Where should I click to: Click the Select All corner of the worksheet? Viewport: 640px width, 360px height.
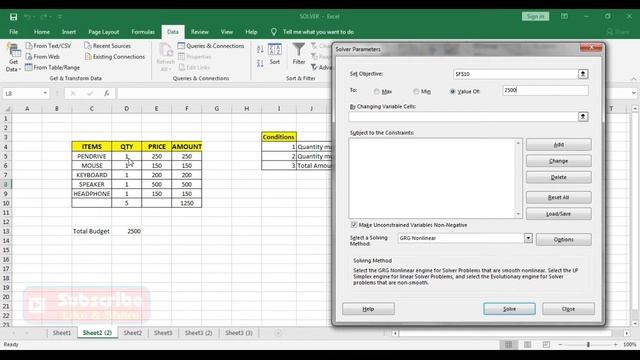[x=7, y=109]
